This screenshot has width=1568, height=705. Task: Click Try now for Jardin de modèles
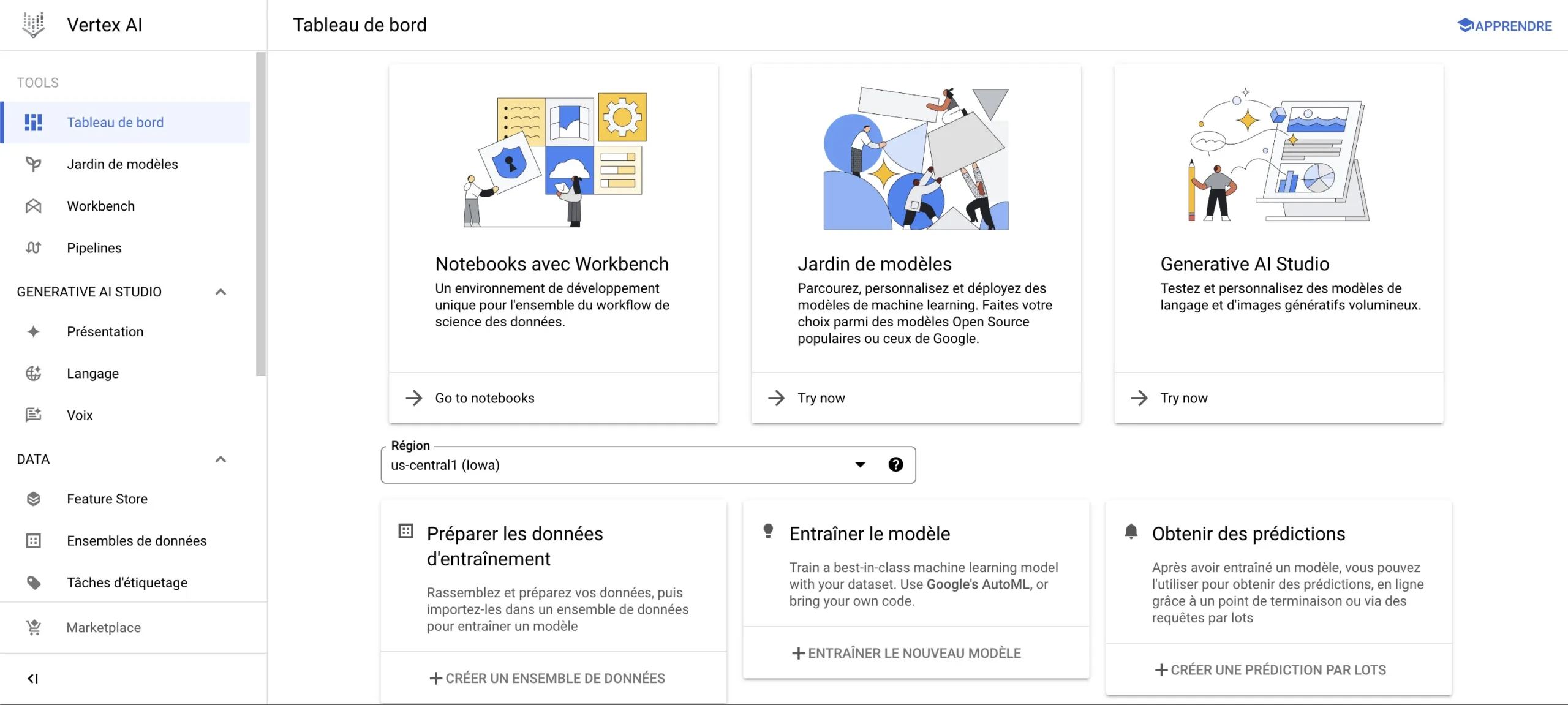820,397
